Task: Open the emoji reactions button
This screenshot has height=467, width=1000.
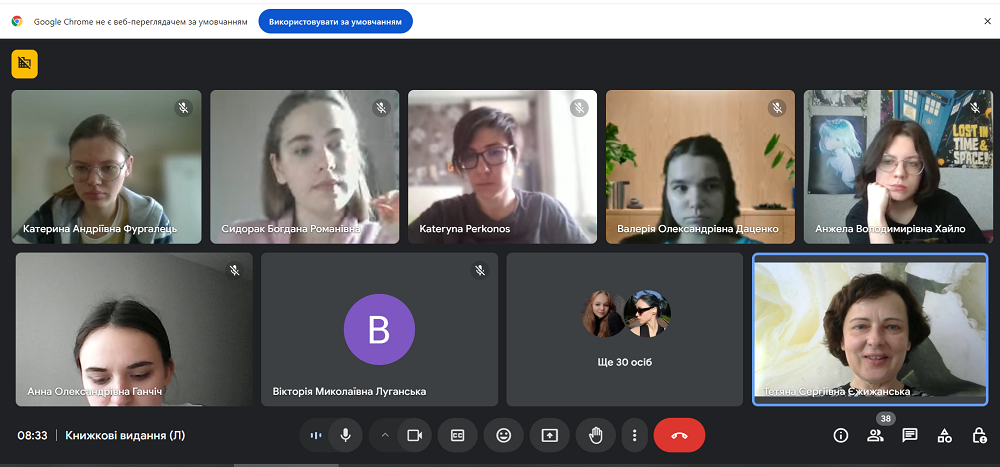Action: click(x=503, y=435)
